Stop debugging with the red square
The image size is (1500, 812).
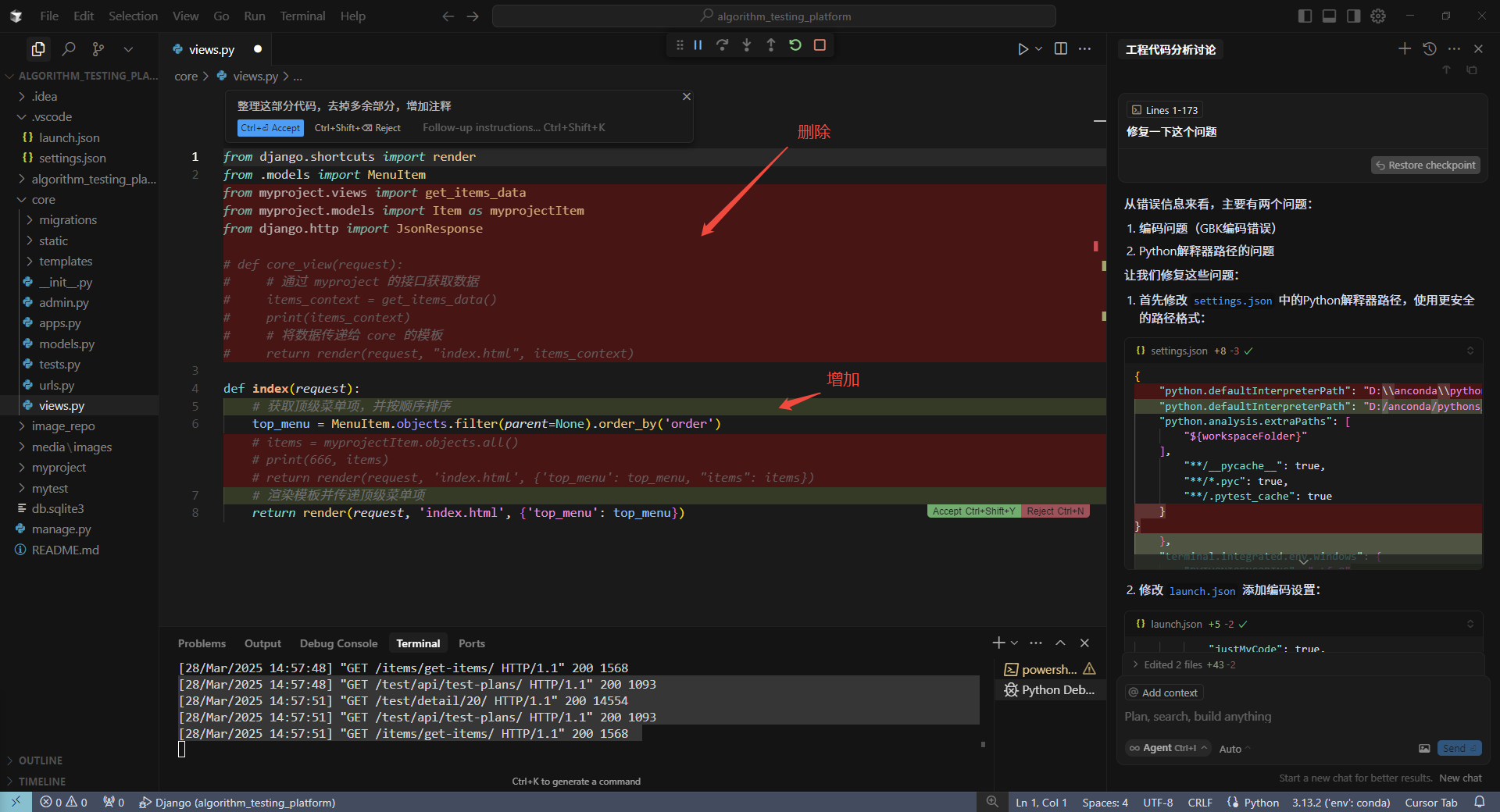[x=820, y=45]
